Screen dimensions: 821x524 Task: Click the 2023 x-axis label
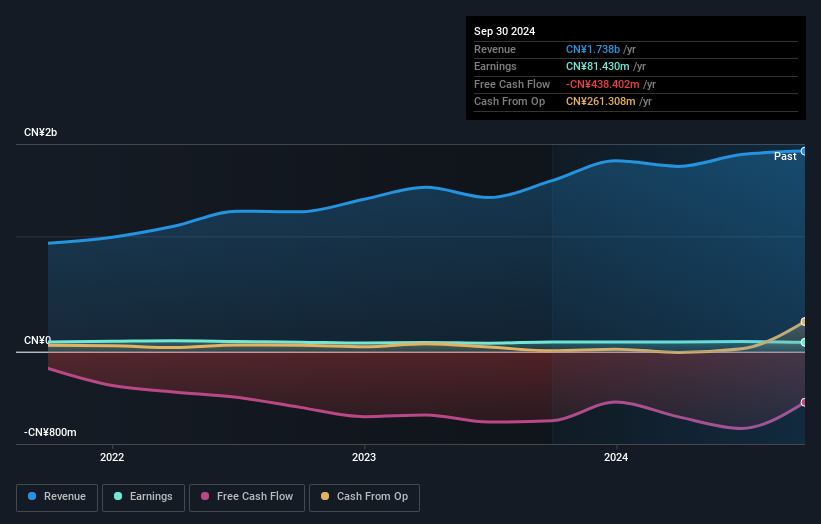tap(364, 457)
